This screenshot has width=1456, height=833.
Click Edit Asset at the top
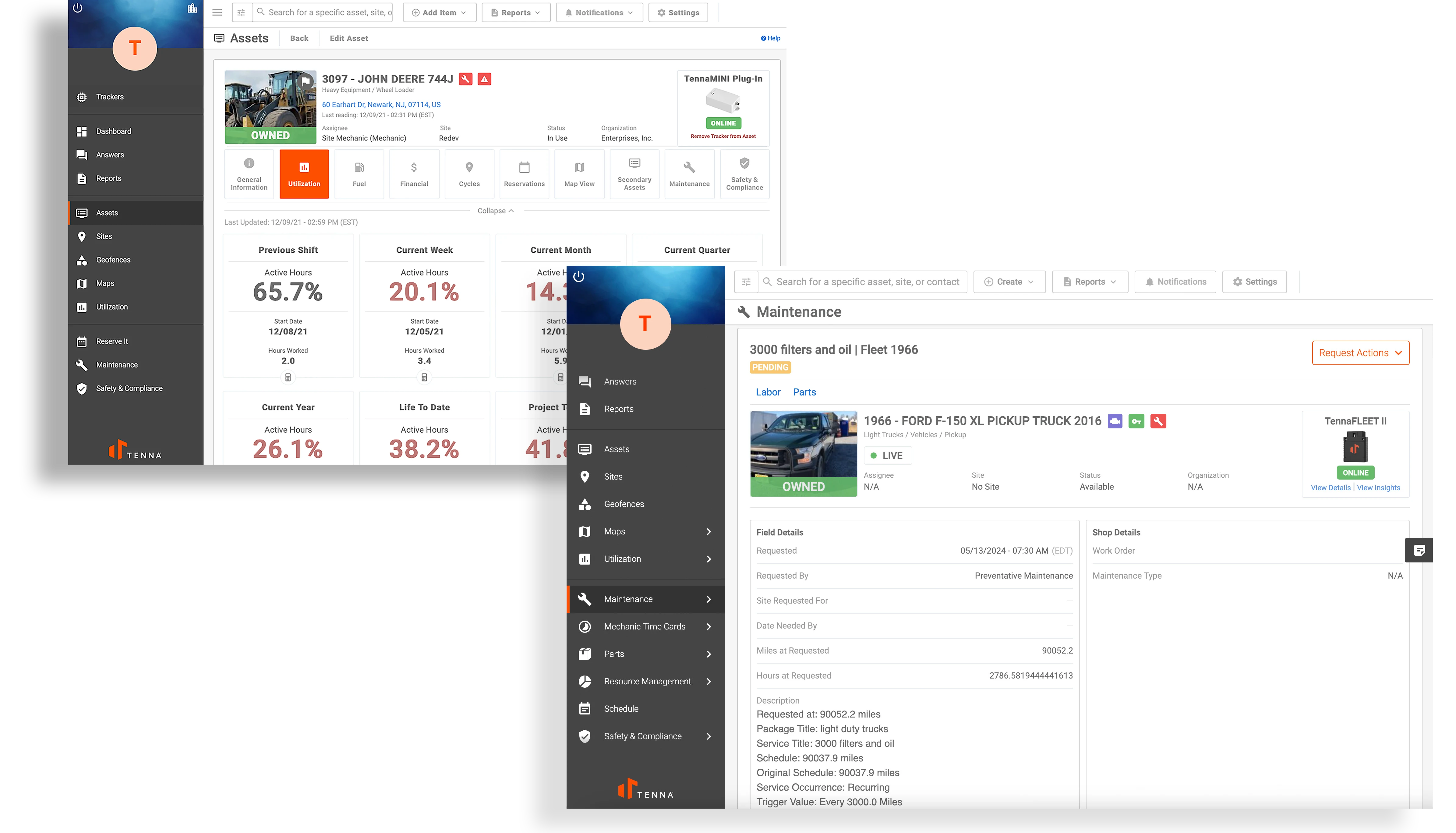pos(348,38)
